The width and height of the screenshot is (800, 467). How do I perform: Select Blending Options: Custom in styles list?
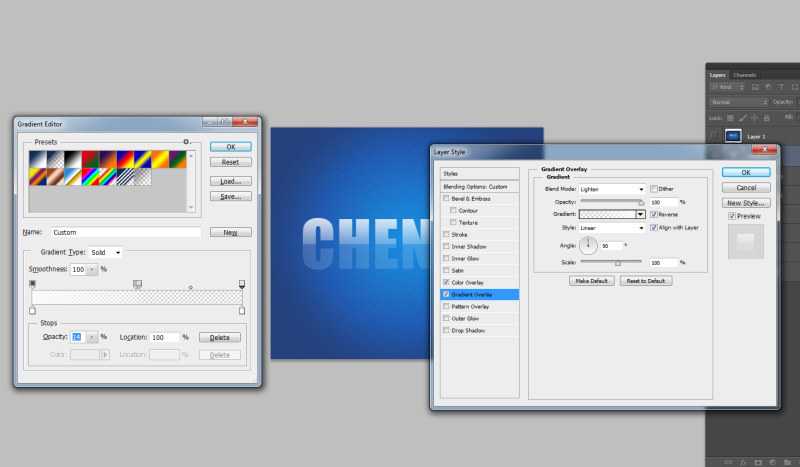click(x=476, y=187)
